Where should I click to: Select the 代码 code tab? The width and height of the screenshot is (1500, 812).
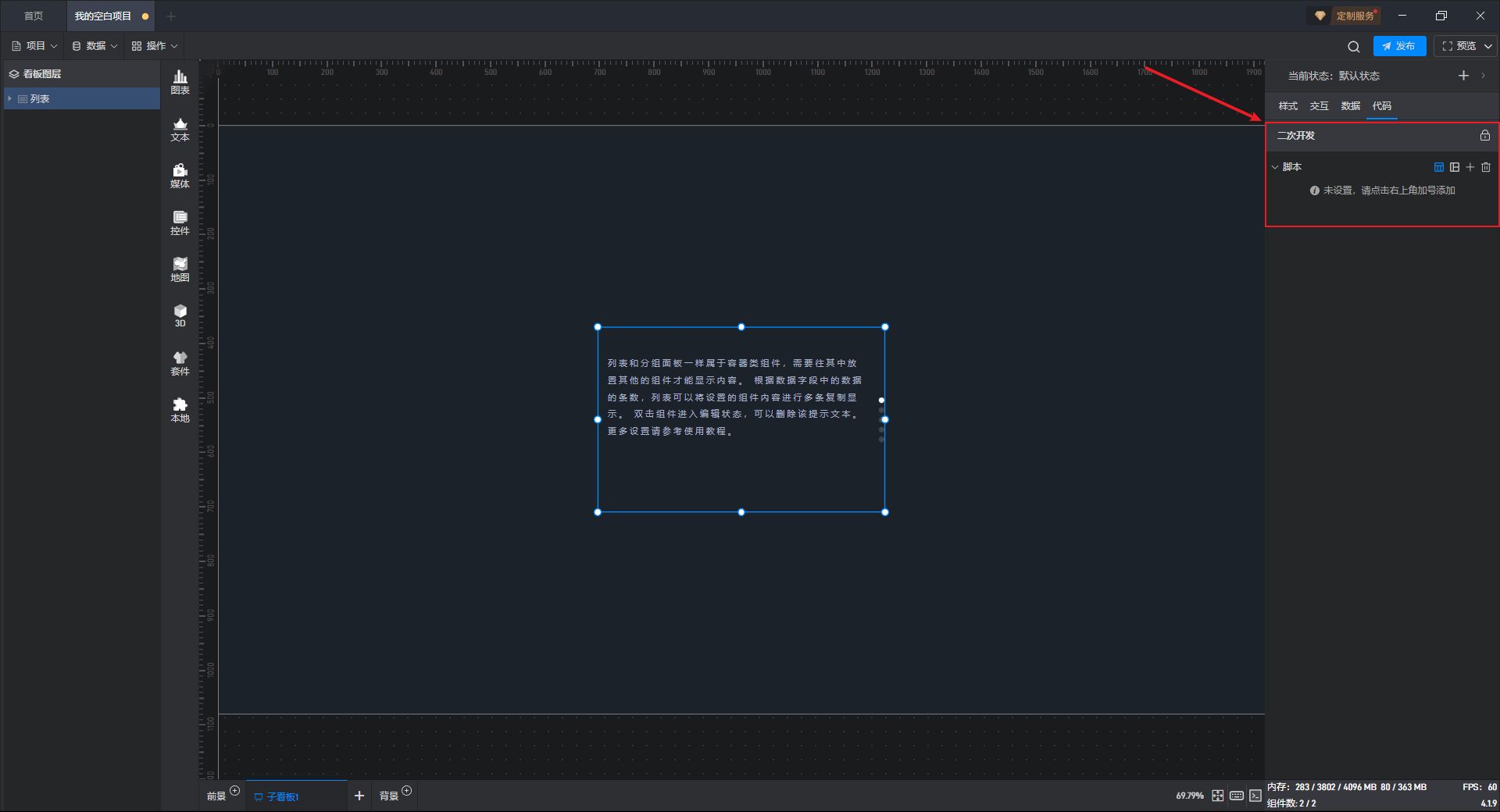coord(1382,106)
